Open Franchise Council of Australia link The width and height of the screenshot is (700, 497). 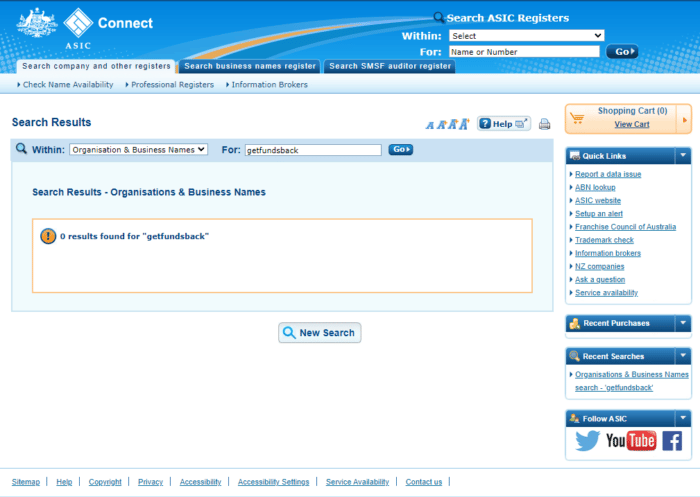[625, 227]
